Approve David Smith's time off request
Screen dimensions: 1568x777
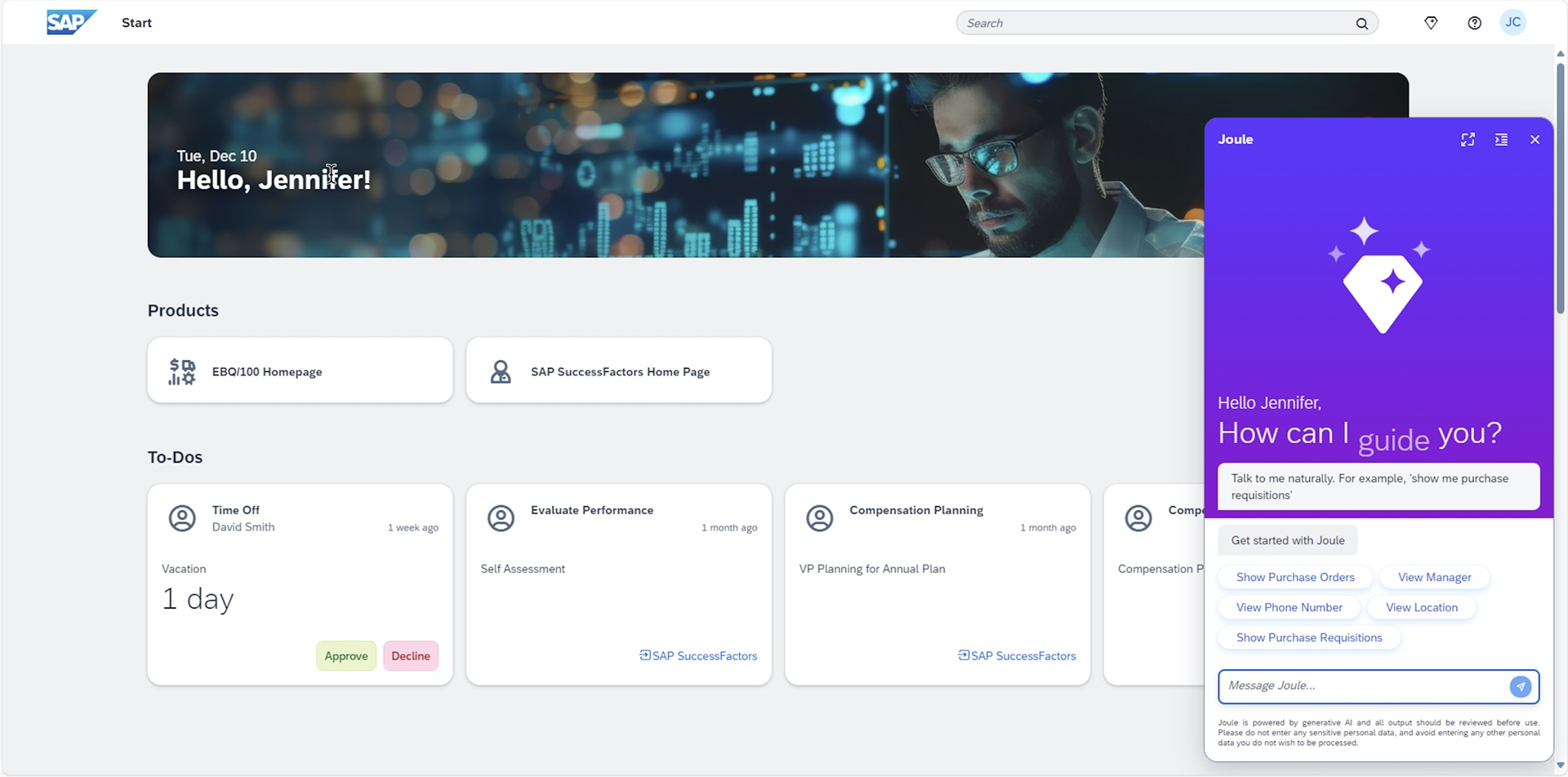coord(346,656)
